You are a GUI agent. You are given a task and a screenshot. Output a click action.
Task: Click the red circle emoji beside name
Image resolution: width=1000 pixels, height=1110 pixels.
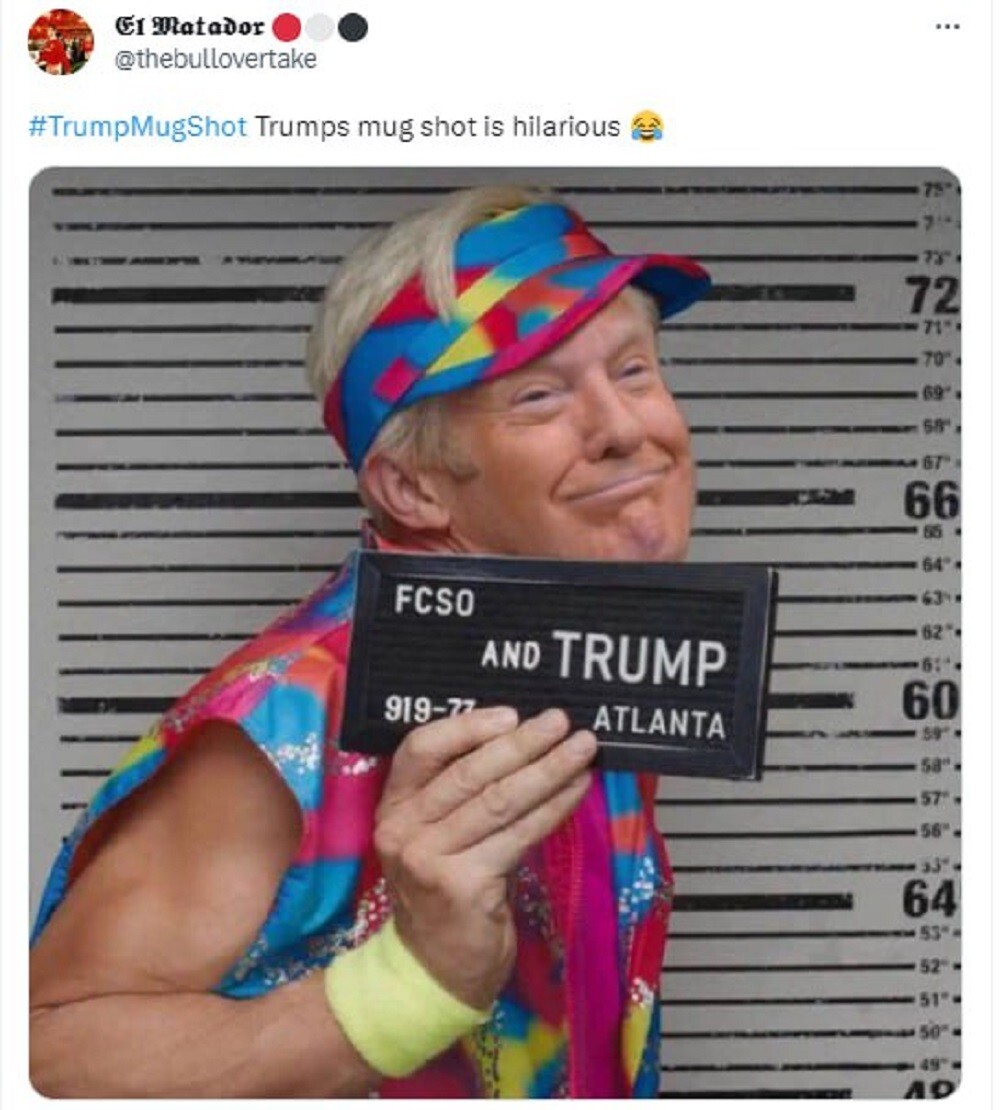point(287,28)
